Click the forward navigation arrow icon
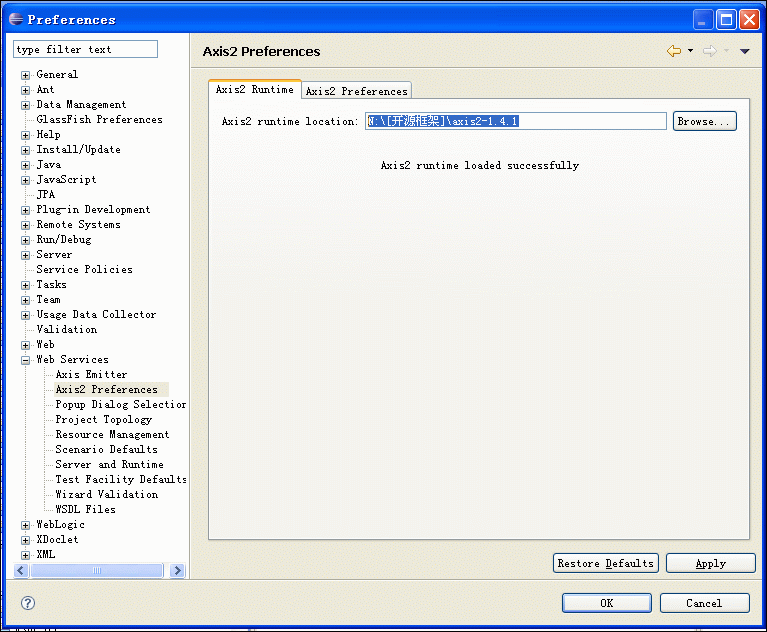The width and height of the screenshot is (767, 632). click(710, 51)
